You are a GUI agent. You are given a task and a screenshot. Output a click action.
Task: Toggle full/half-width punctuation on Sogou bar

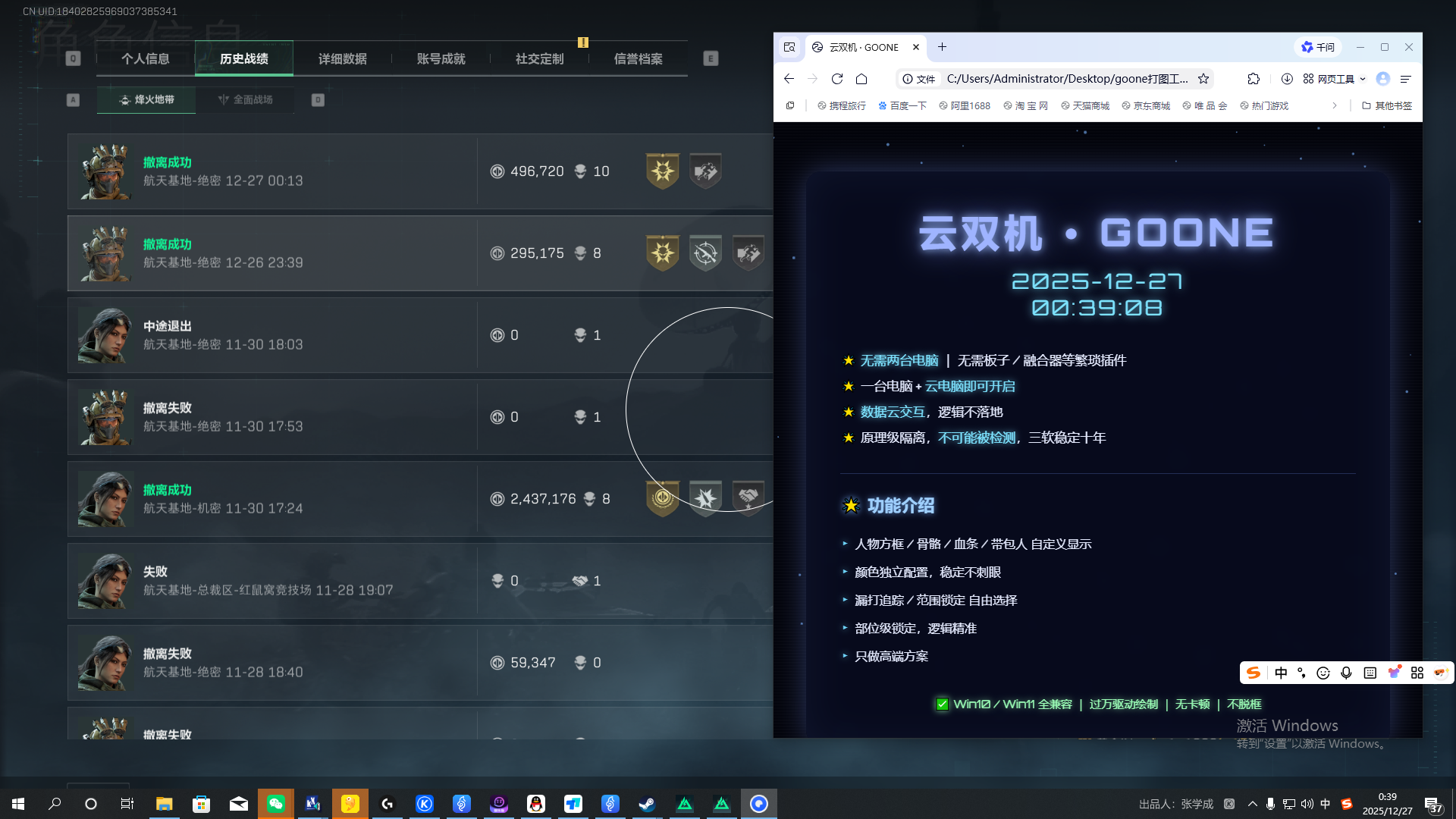[1301, 673]
